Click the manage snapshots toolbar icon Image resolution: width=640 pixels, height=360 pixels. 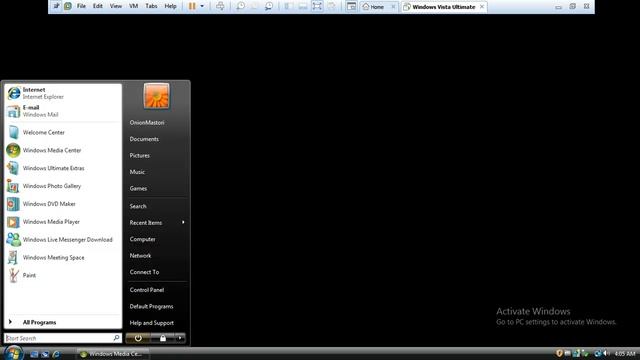pos(269,6)
